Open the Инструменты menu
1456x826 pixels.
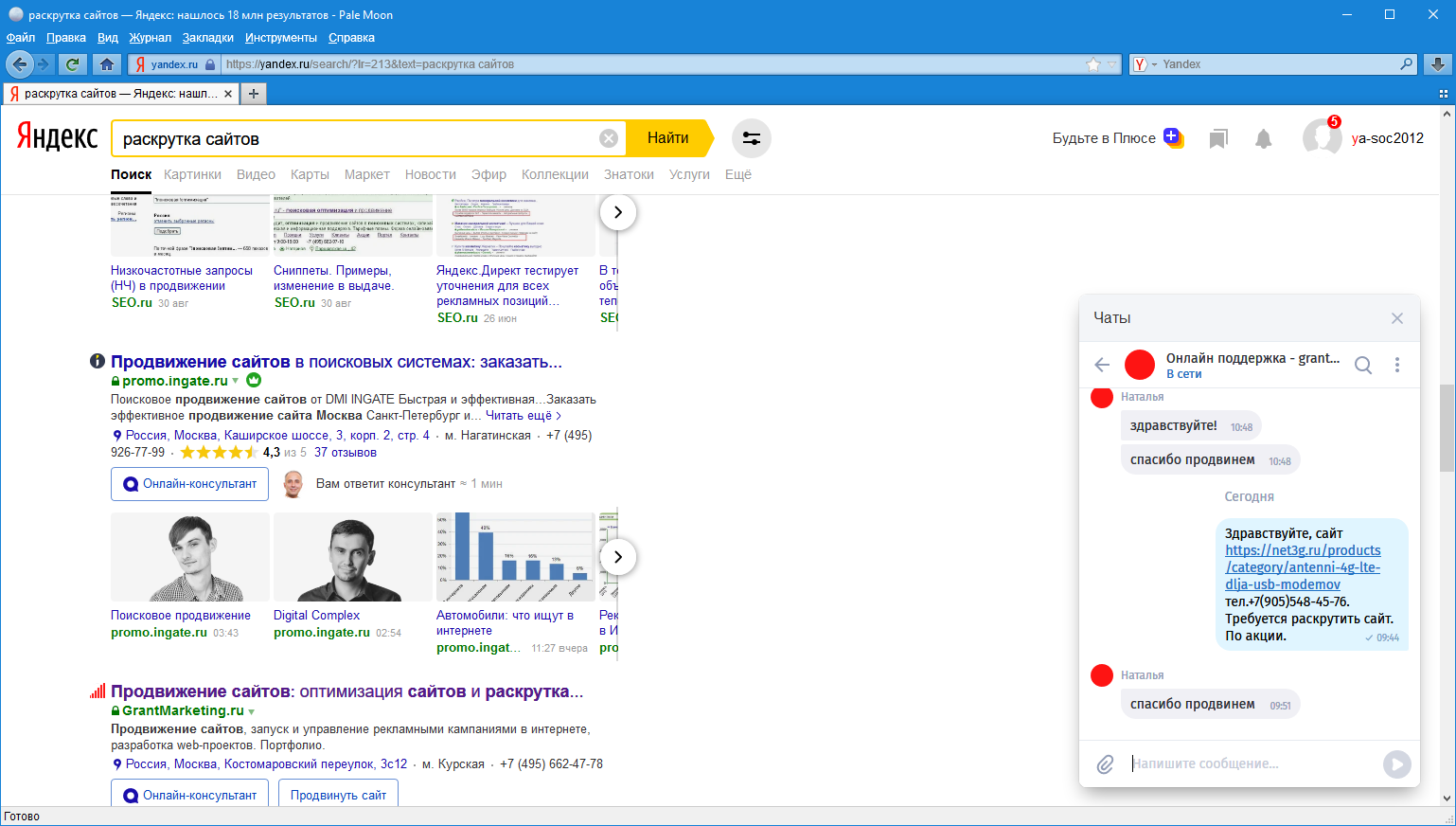tap(281, 38)
